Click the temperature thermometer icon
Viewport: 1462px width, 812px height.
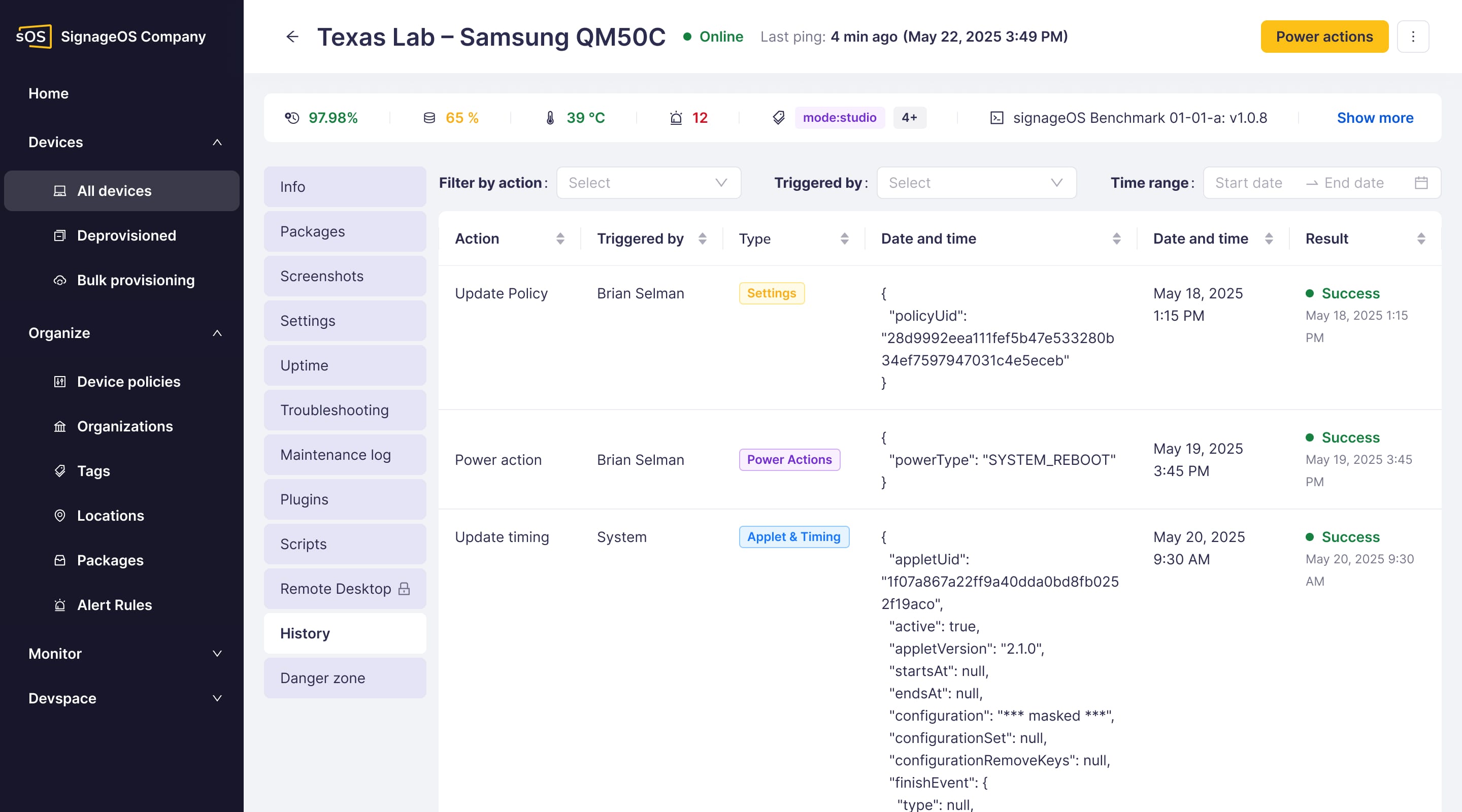(x=549, y=118)
